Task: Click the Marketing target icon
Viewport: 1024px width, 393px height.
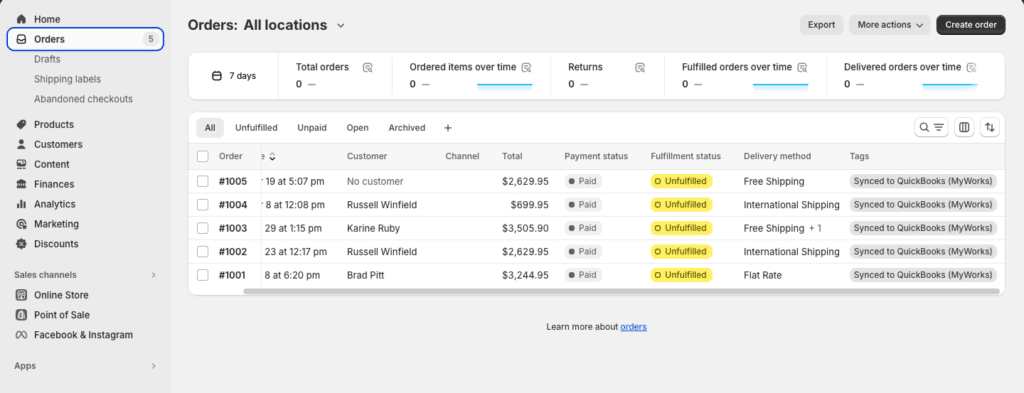Action: pos(22,224)
